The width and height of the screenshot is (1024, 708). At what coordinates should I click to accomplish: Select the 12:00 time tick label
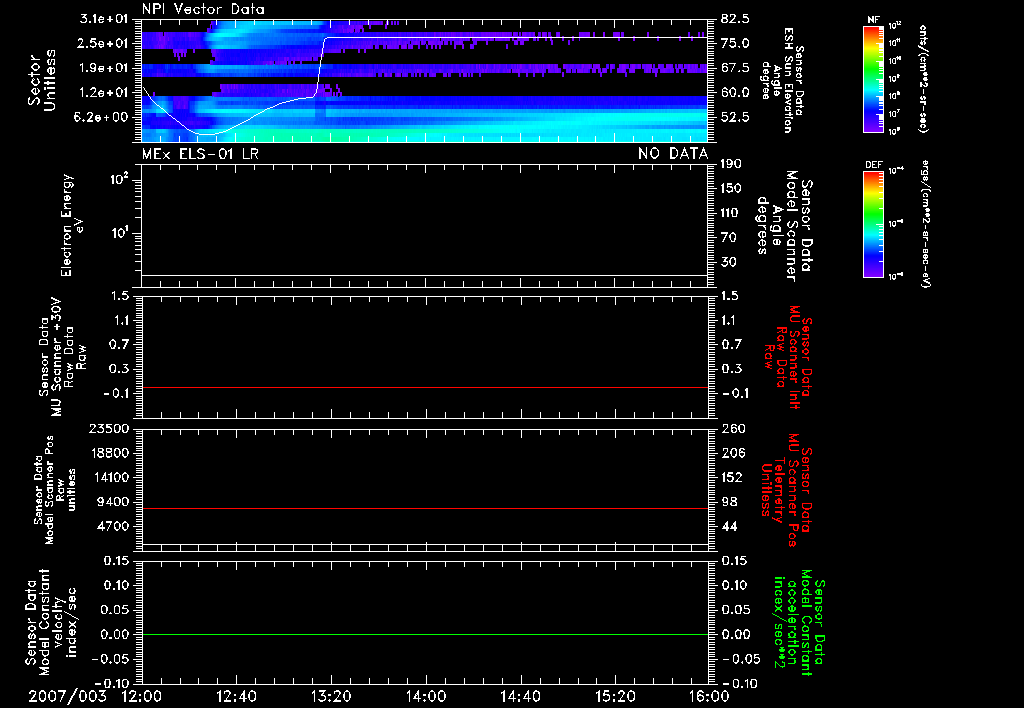point(142,696)
